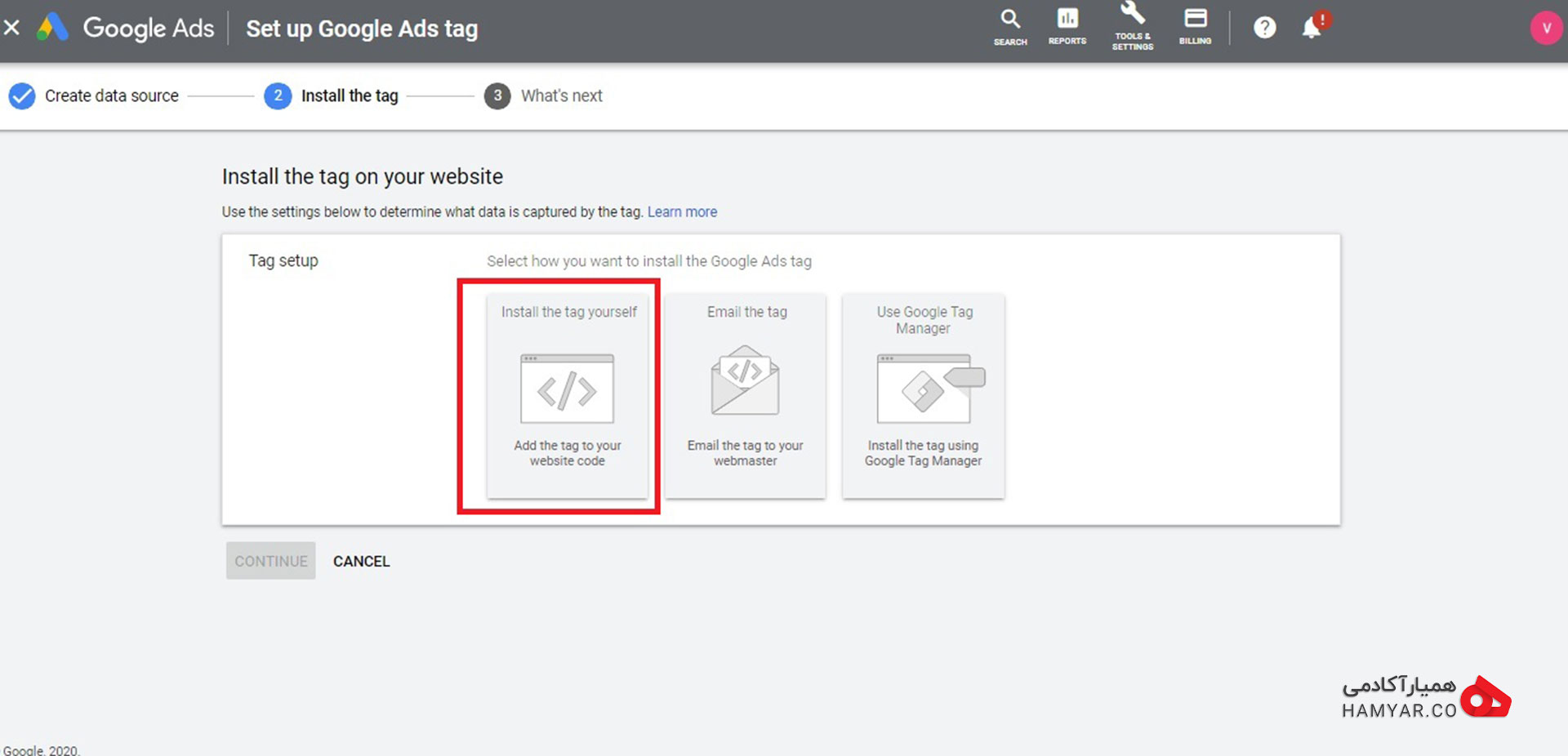Choose the Email the tag card
The image size is (1568, 756).
click(x=746, y=396)
